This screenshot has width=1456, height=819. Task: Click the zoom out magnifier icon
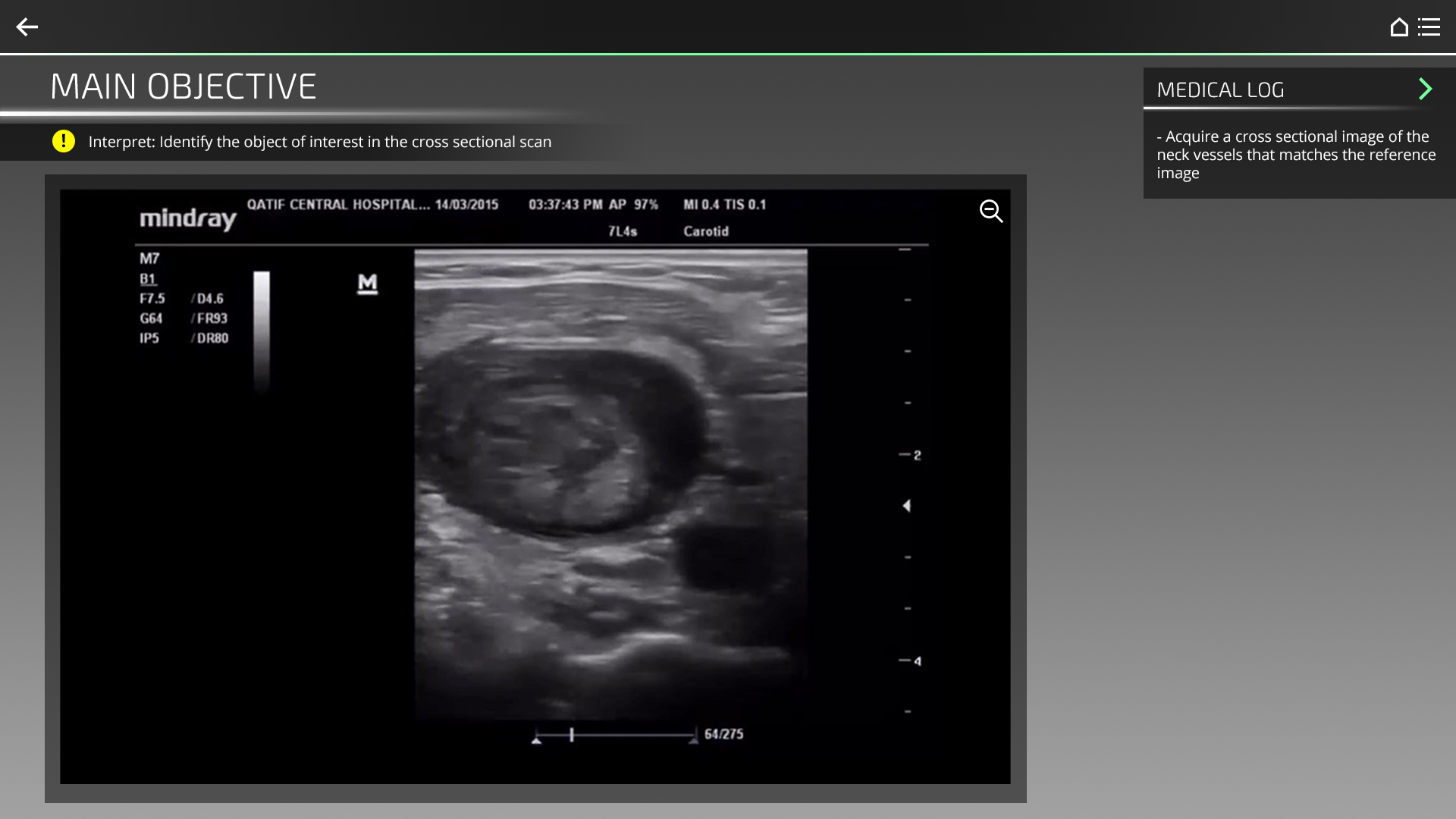990,211
